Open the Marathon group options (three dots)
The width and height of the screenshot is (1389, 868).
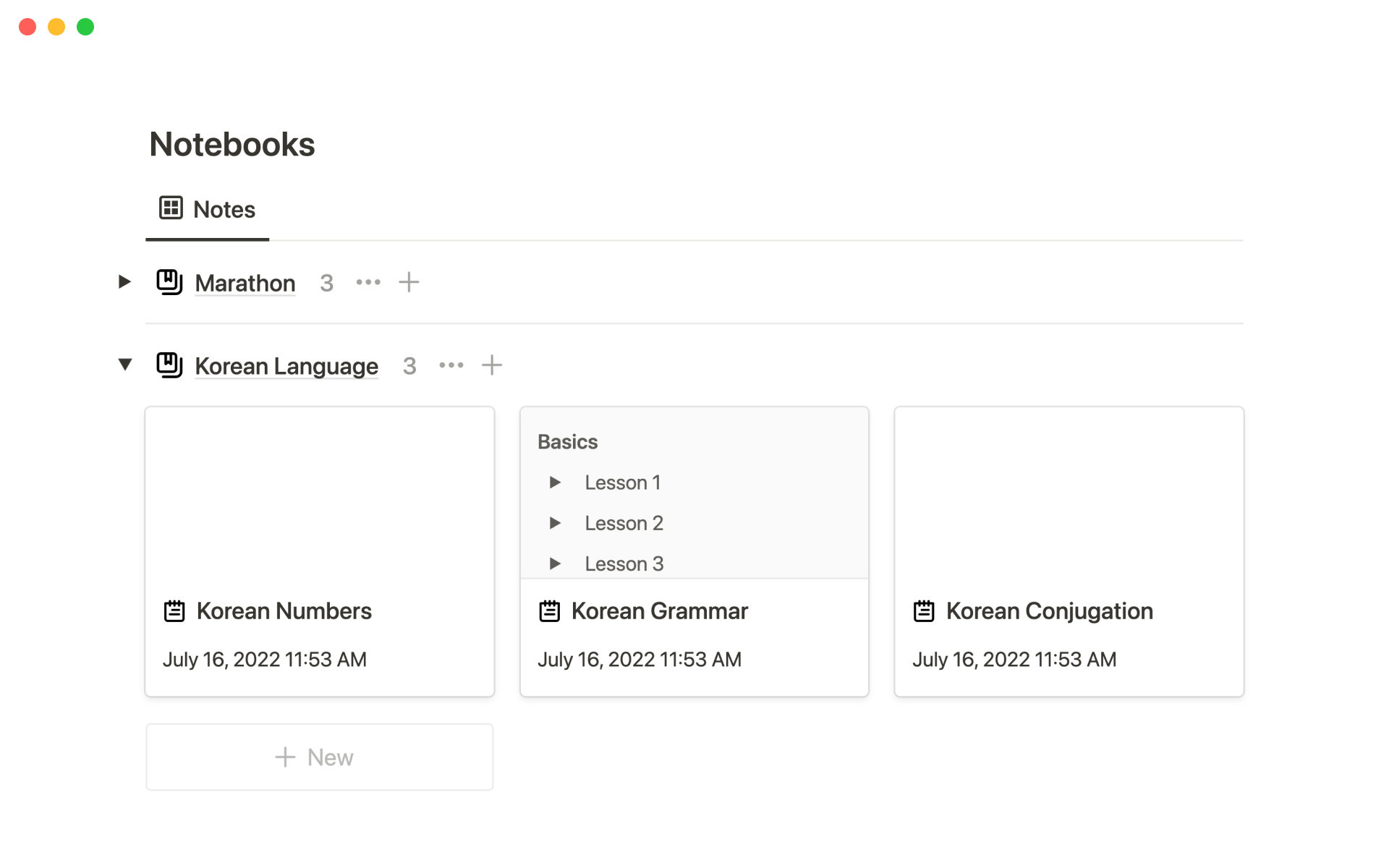tap(368, 282)
